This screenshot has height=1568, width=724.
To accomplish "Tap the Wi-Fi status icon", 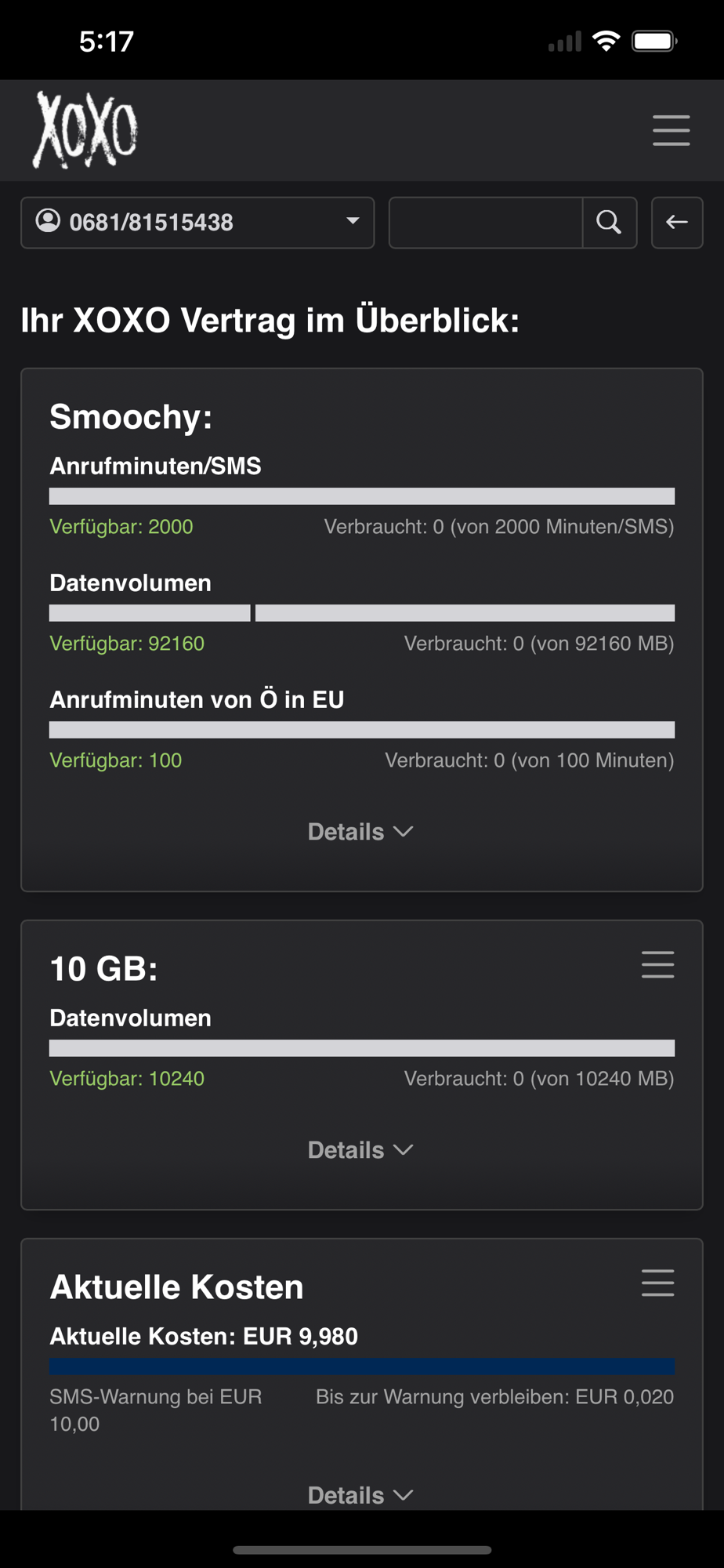I will point(606,41).
